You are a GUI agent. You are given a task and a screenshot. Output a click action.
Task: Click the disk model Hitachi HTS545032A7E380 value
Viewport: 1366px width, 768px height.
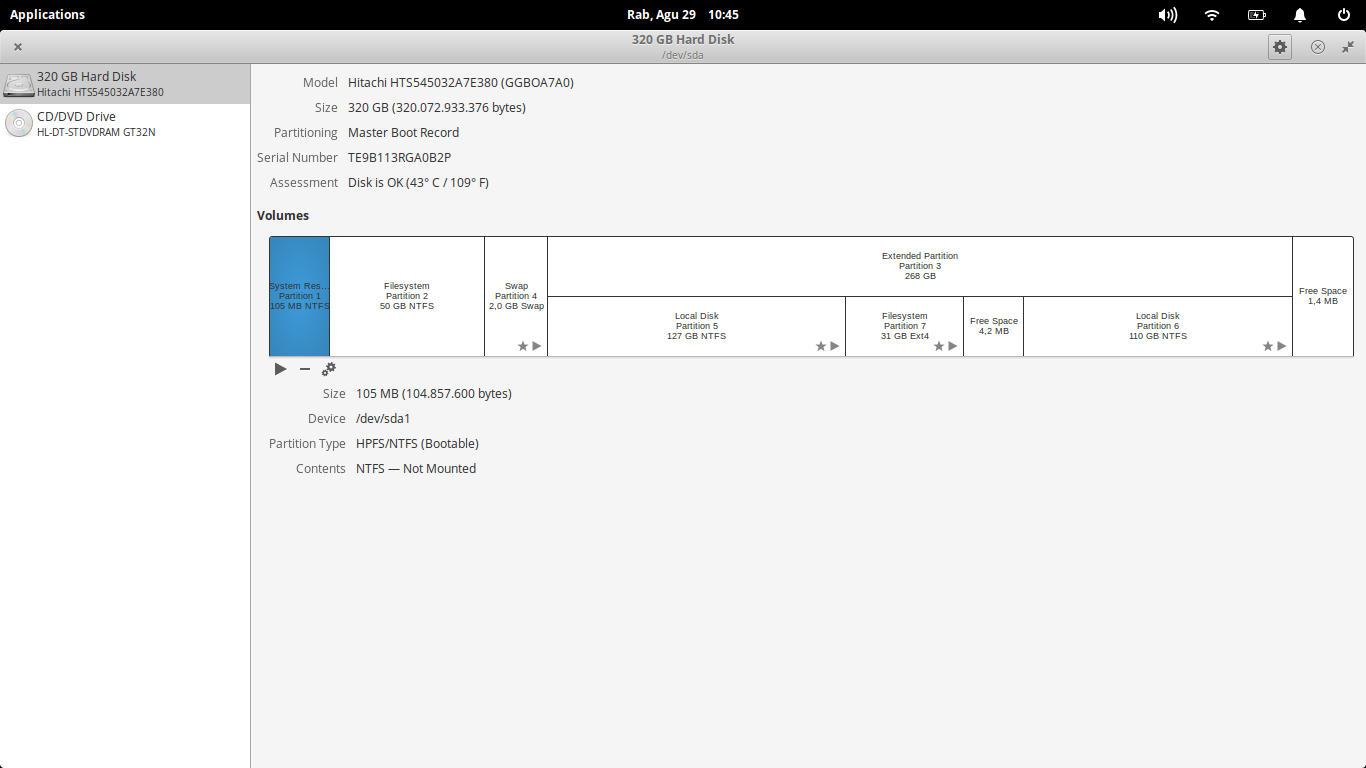[x=461, y=83]
